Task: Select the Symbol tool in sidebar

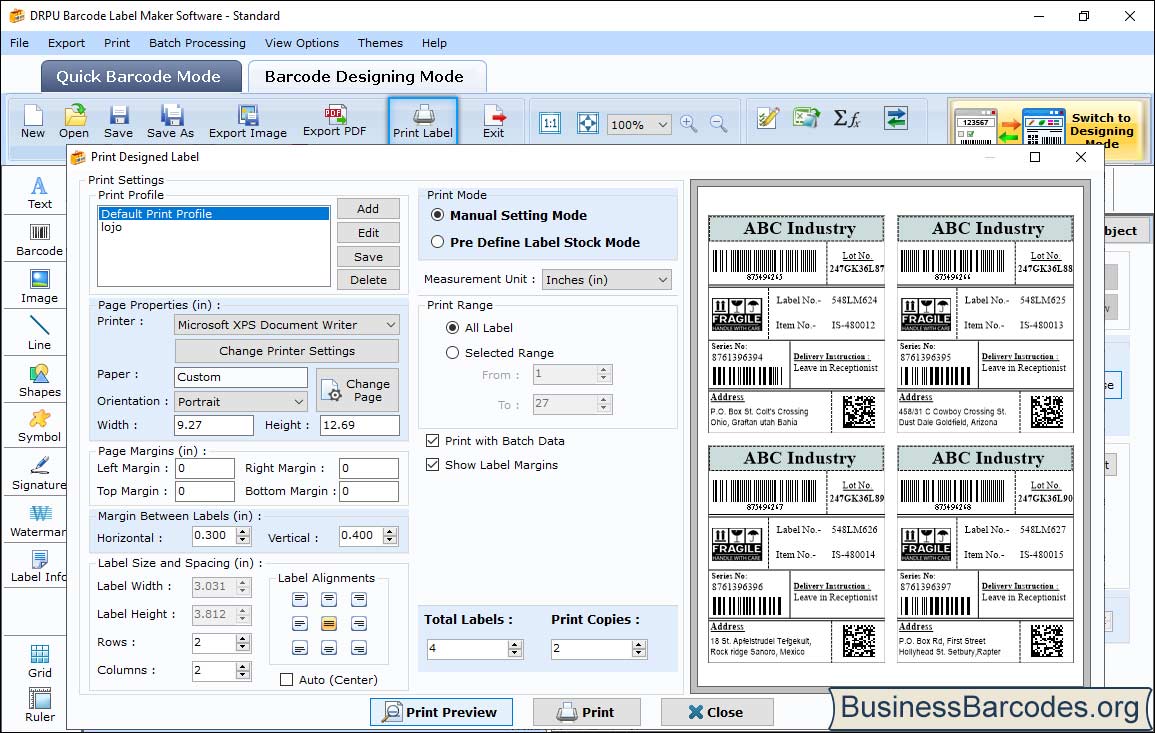Action: tap(39, 426)
